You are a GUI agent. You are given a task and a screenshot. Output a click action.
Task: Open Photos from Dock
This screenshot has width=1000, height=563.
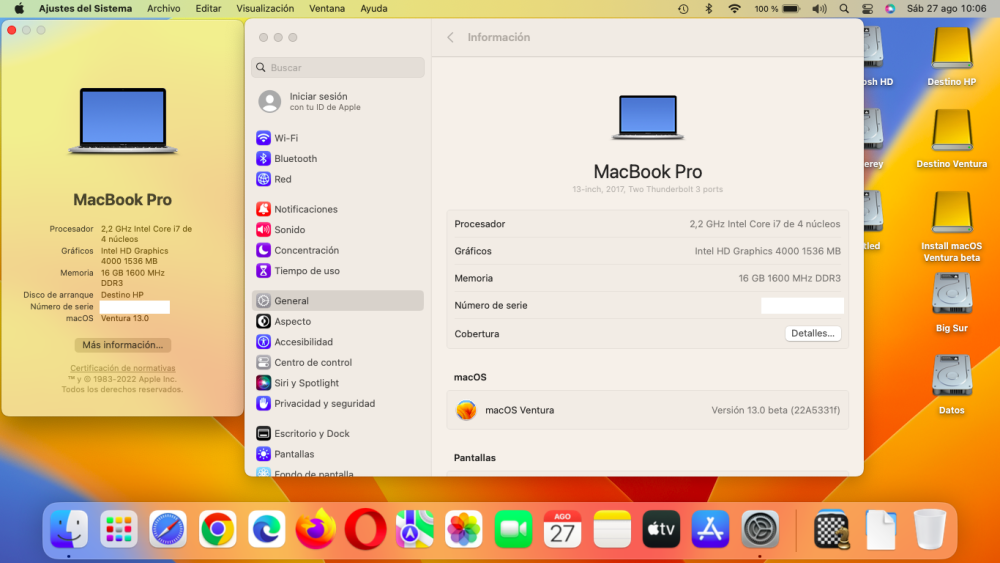464,529
